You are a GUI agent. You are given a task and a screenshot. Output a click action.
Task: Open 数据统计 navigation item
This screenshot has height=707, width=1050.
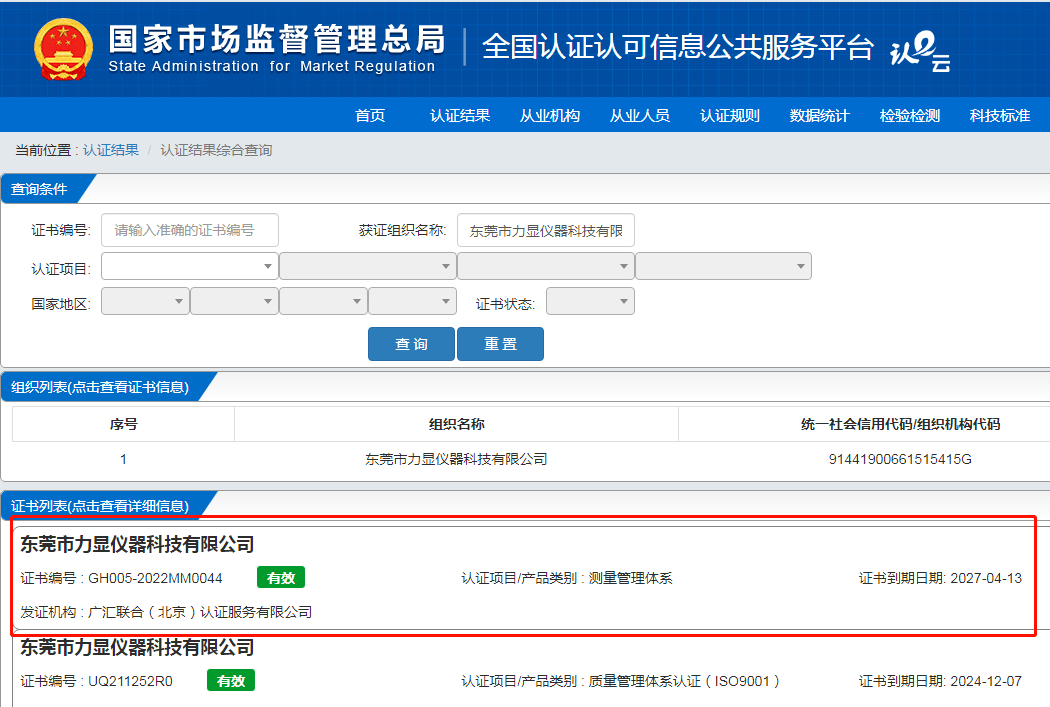tap(820, 115)
